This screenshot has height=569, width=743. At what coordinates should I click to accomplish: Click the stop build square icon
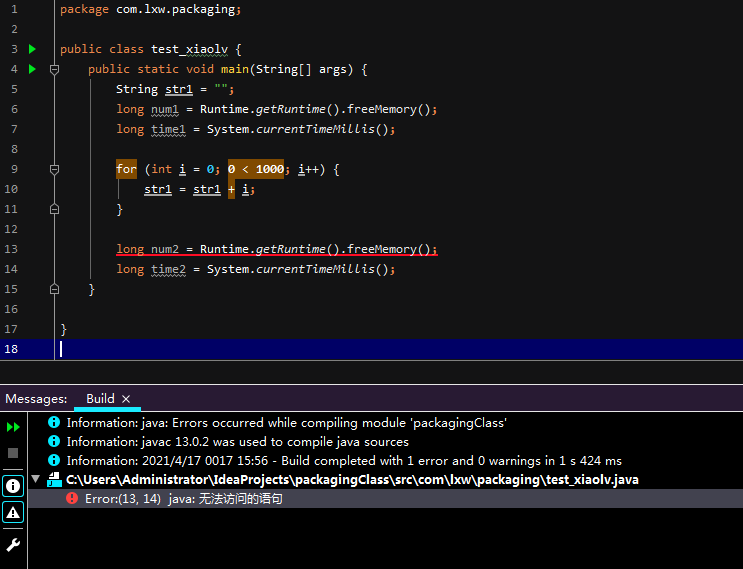point(13,453)
